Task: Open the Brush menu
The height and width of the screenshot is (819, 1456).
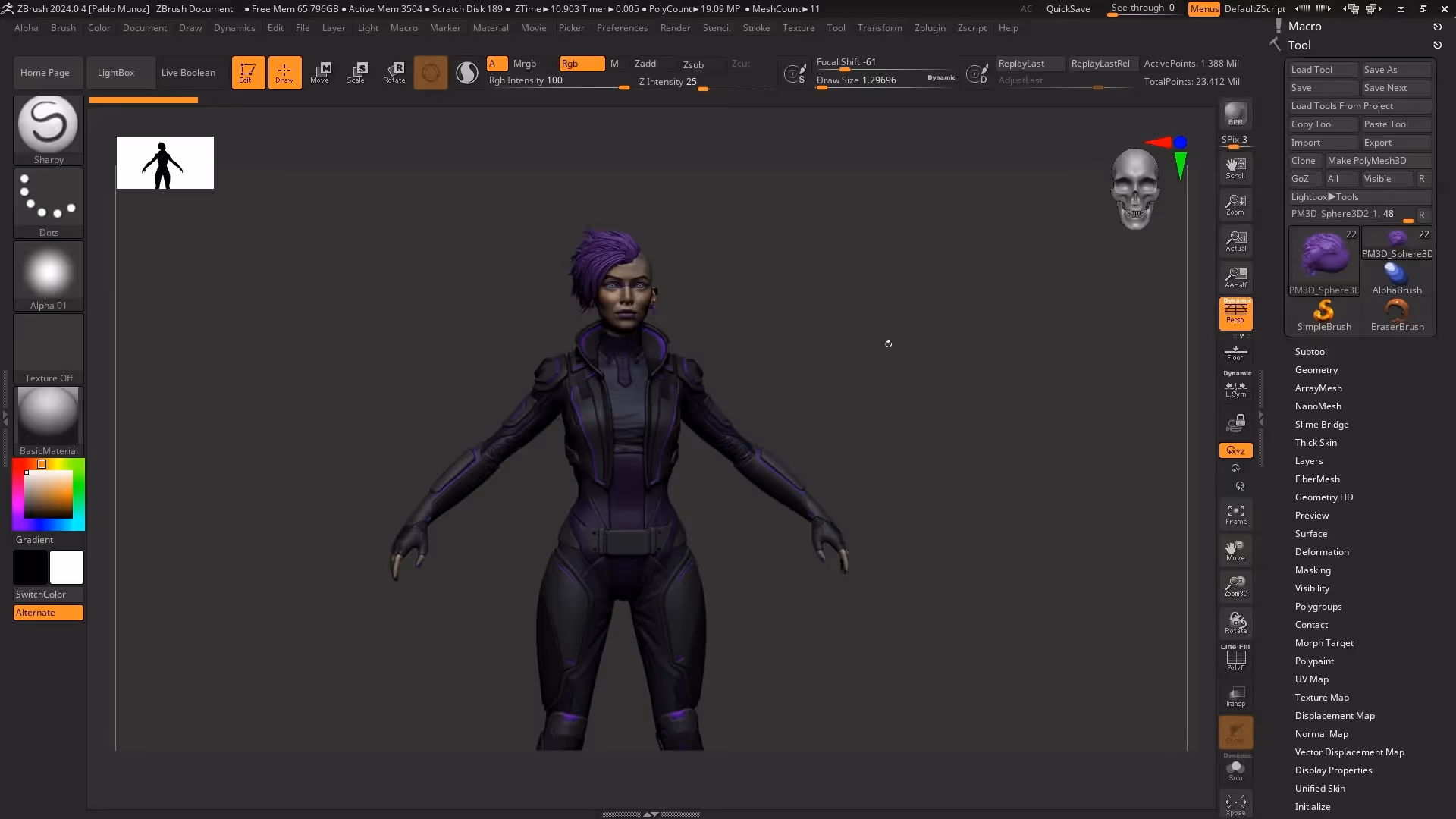Action: click(x=63, y=28)
